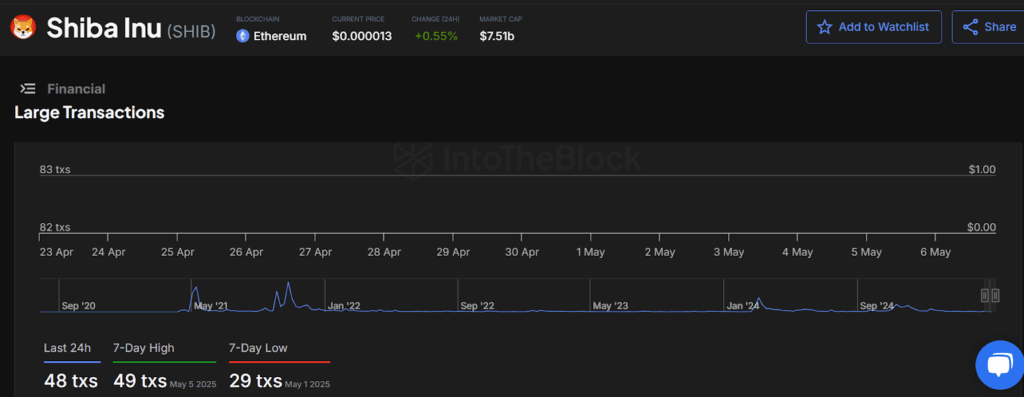Click the Sep '22 label in navigator
Screen dimensions: 1024x397
click(x=477, y=306)
